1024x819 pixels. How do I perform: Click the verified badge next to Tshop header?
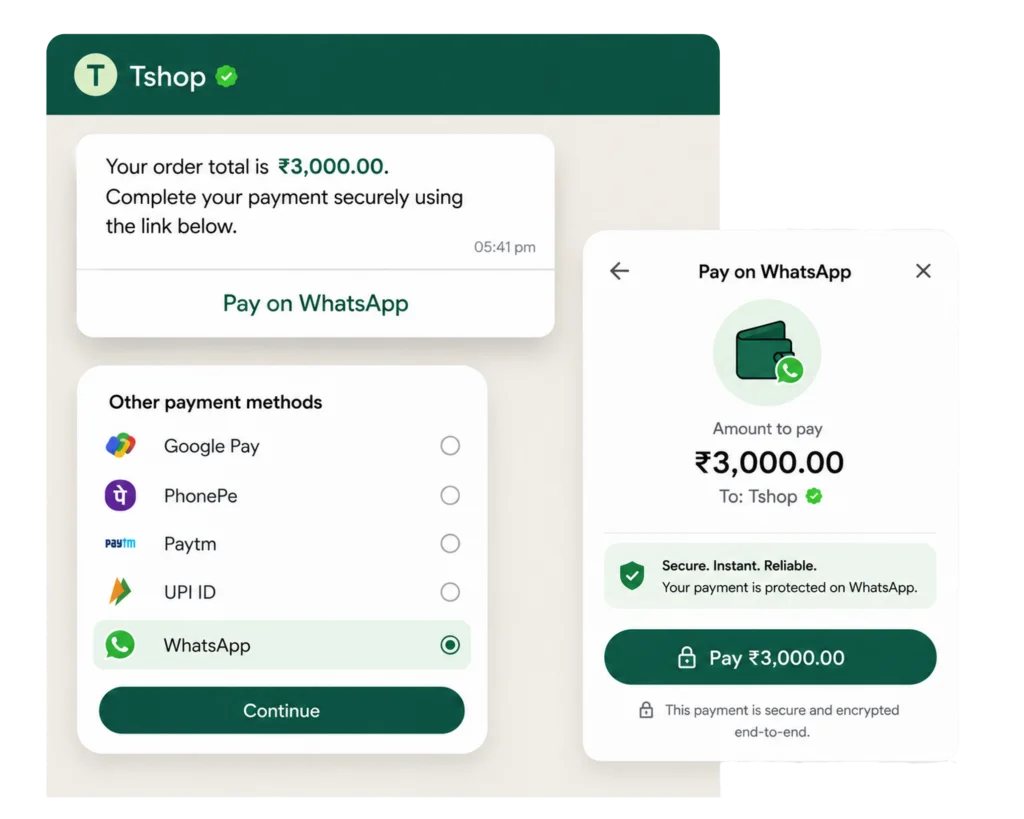coord(227,76)
